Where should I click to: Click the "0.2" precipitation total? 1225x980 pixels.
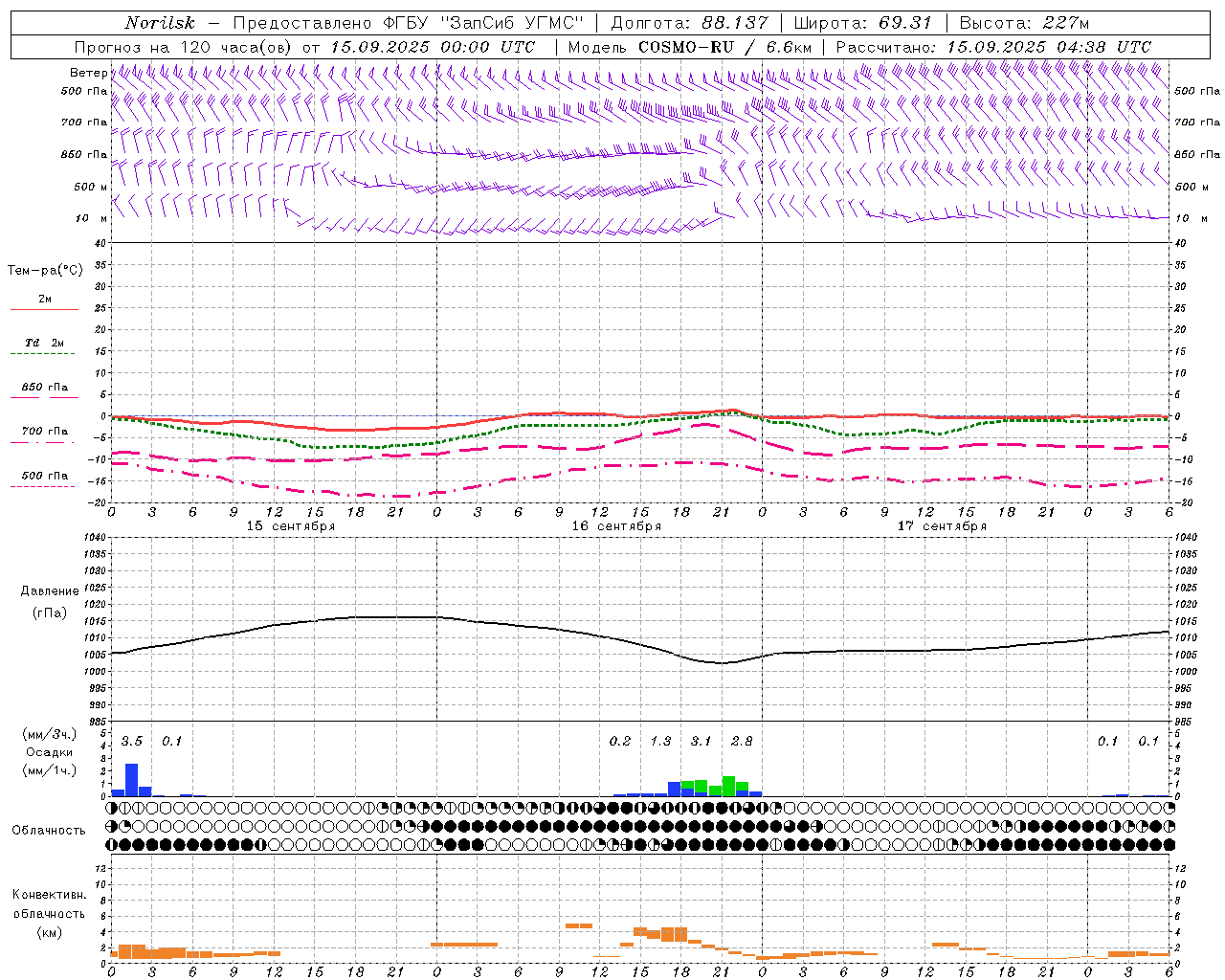(x=620, y=741)
